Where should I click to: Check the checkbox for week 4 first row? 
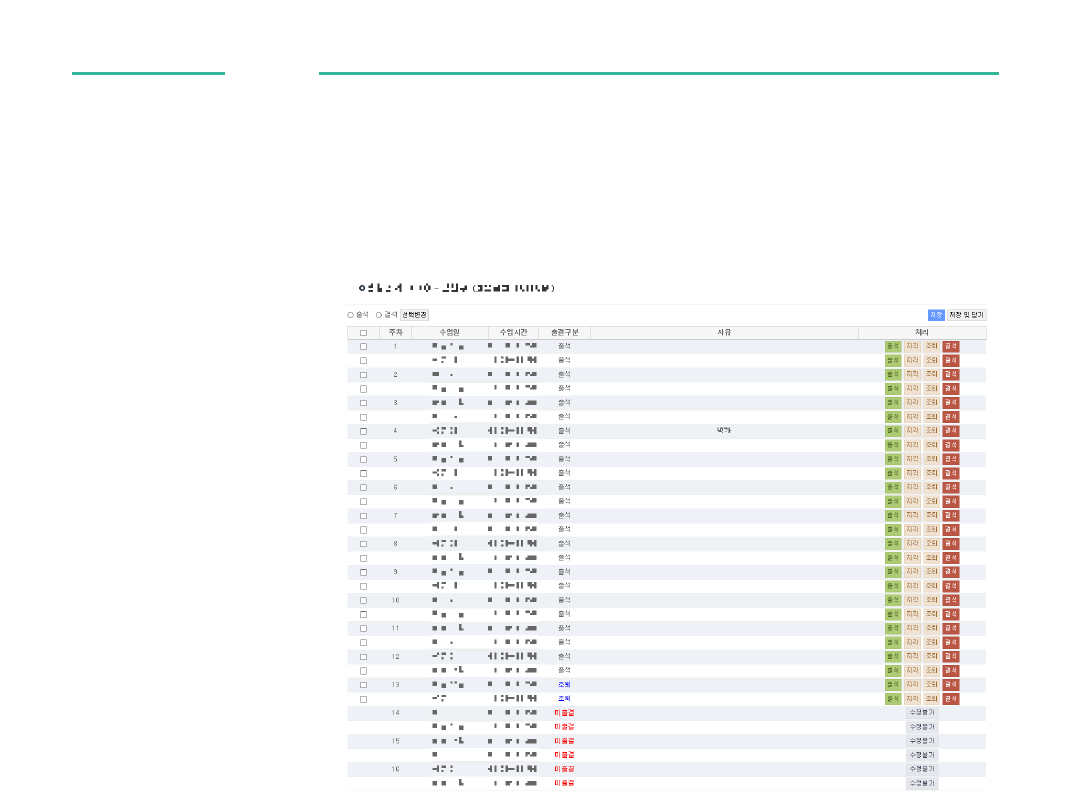(363, 431)
